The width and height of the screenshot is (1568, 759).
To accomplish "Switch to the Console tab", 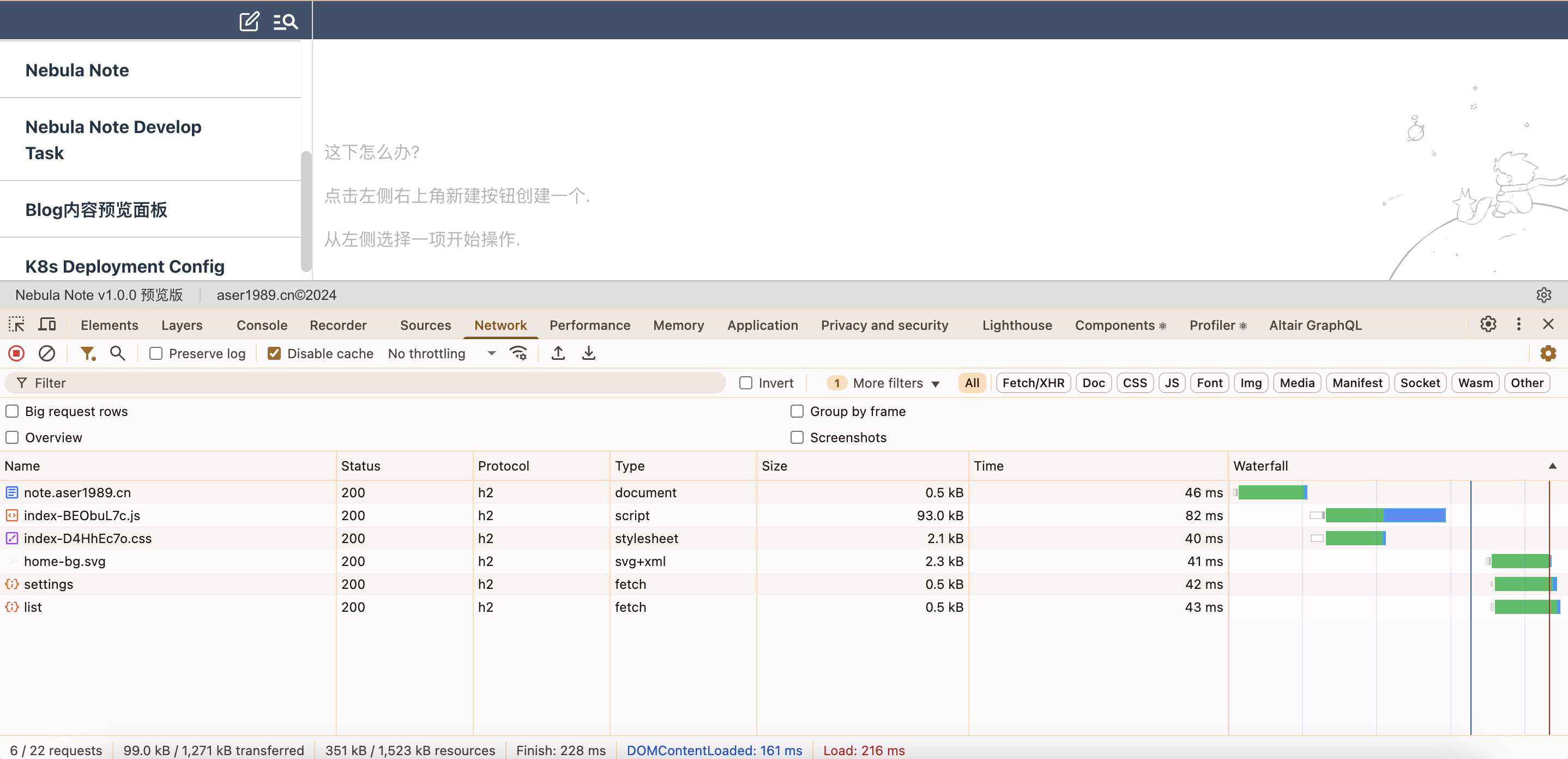I will pos(262,325).
